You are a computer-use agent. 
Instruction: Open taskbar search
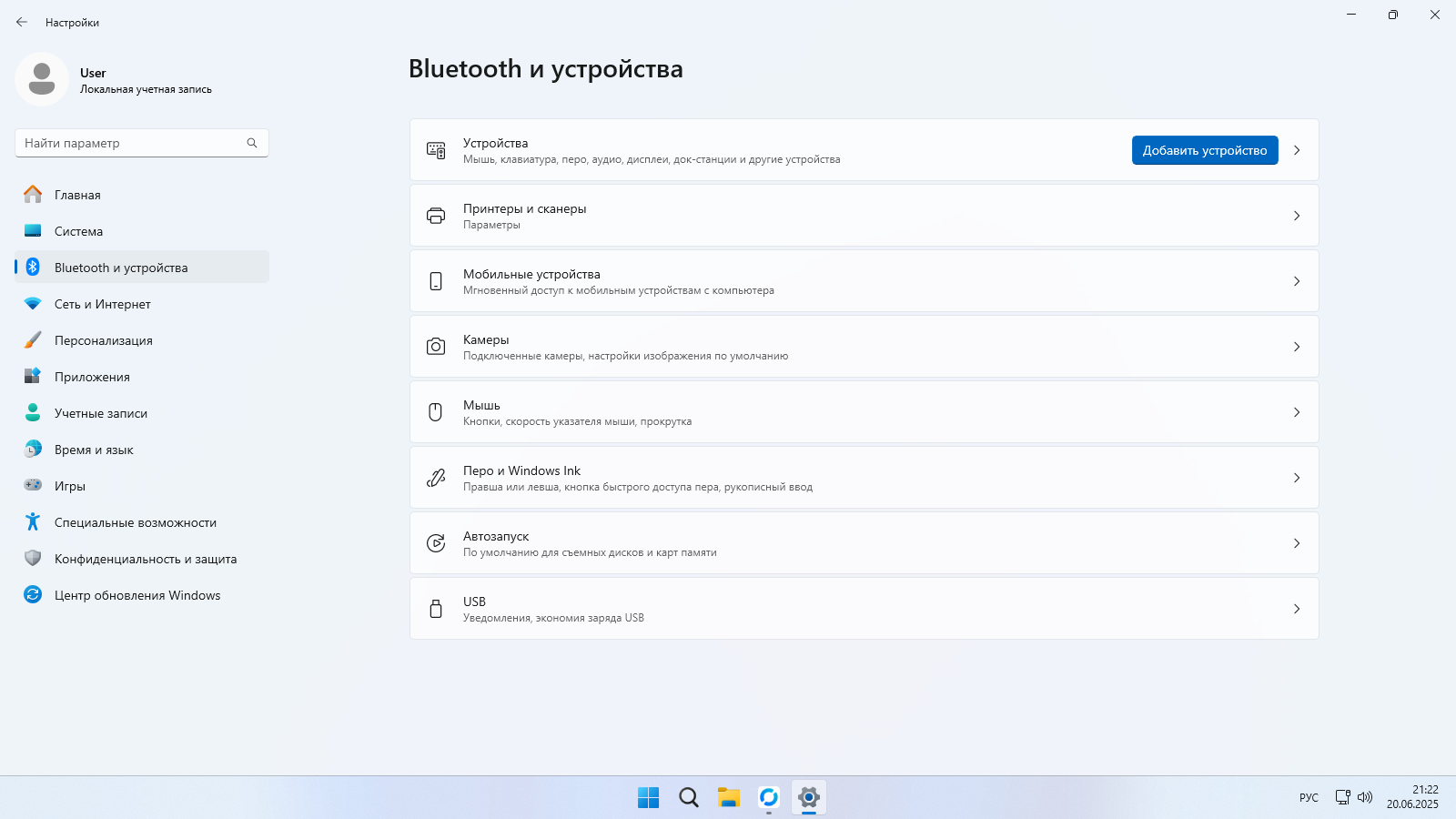pos(689,798)
